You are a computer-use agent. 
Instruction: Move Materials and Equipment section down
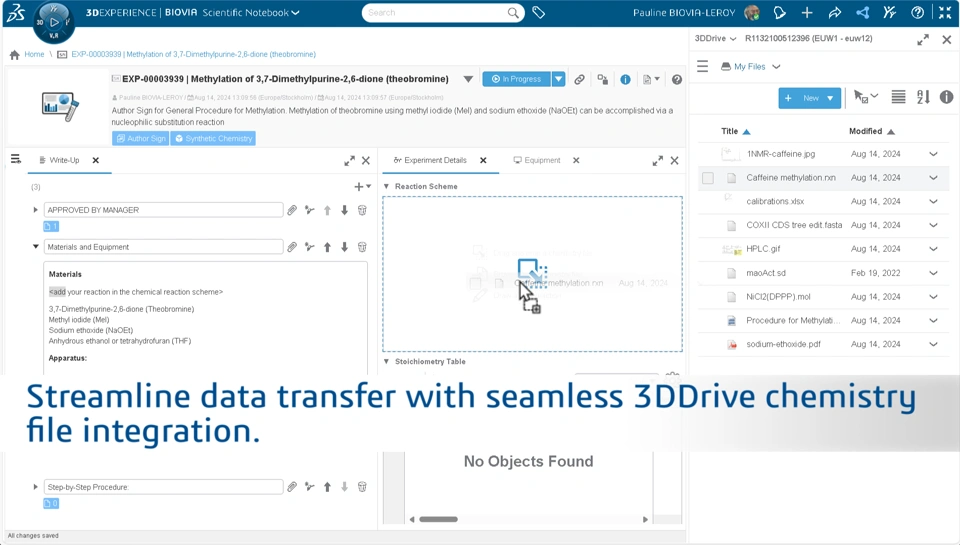pyautogui.click(x=345, y=247)
